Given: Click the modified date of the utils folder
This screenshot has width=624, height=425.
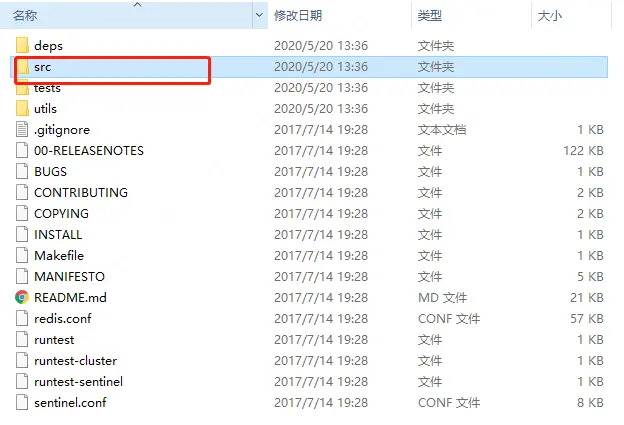Looking at the screenshot, I should click(321, 109).
